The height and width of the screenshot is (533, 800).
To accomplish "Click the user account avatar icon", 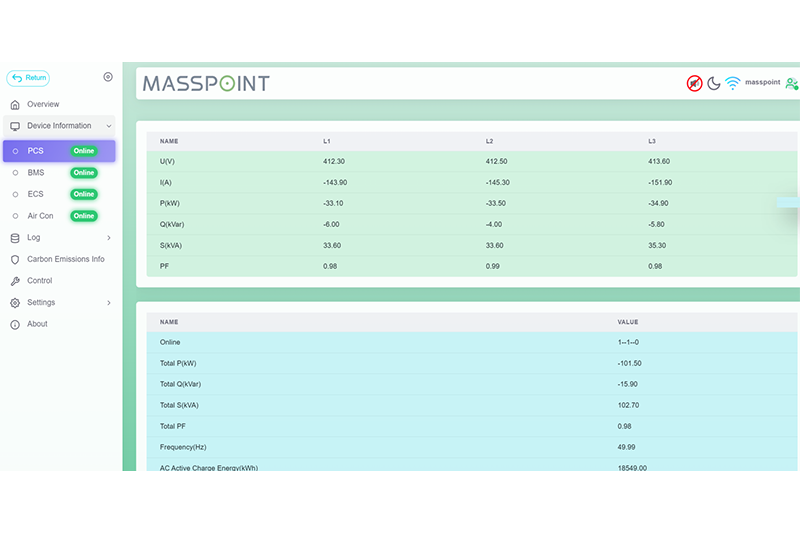I will pos(792,83).
